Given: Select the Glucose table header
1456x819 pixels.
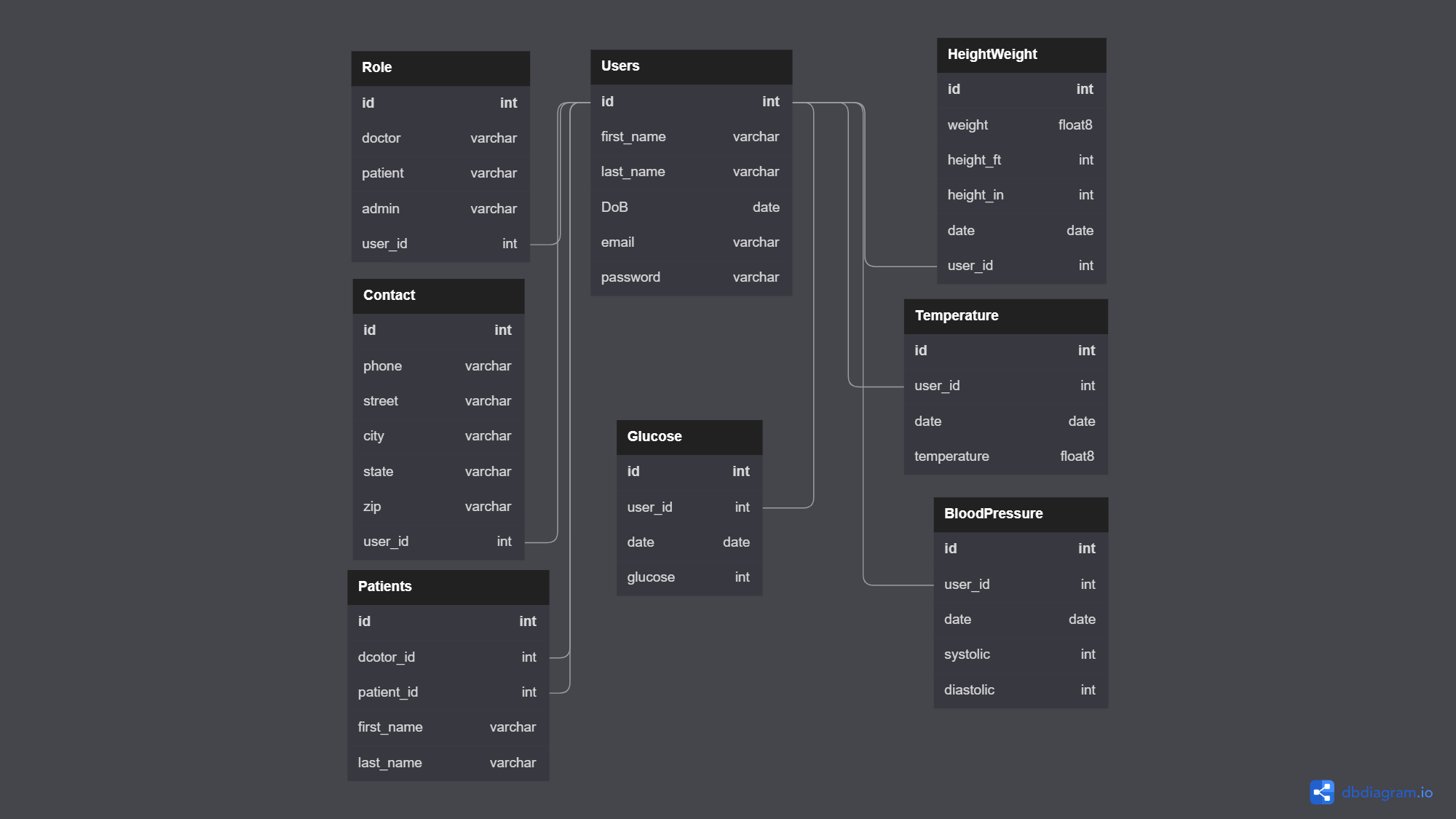Looking at the screenshot, I should click(688, 436).
